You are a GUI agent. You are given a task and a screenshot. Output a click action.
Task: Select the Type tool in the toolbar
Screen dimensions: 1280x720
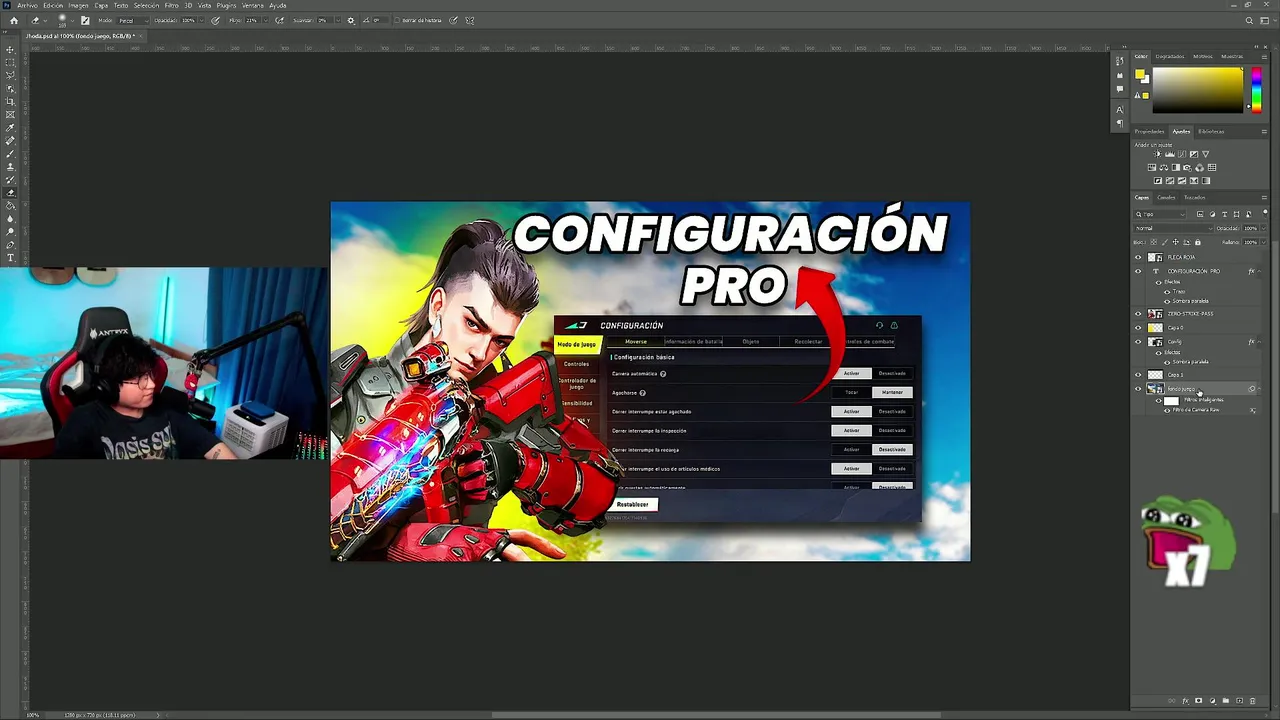coord(10,257)
